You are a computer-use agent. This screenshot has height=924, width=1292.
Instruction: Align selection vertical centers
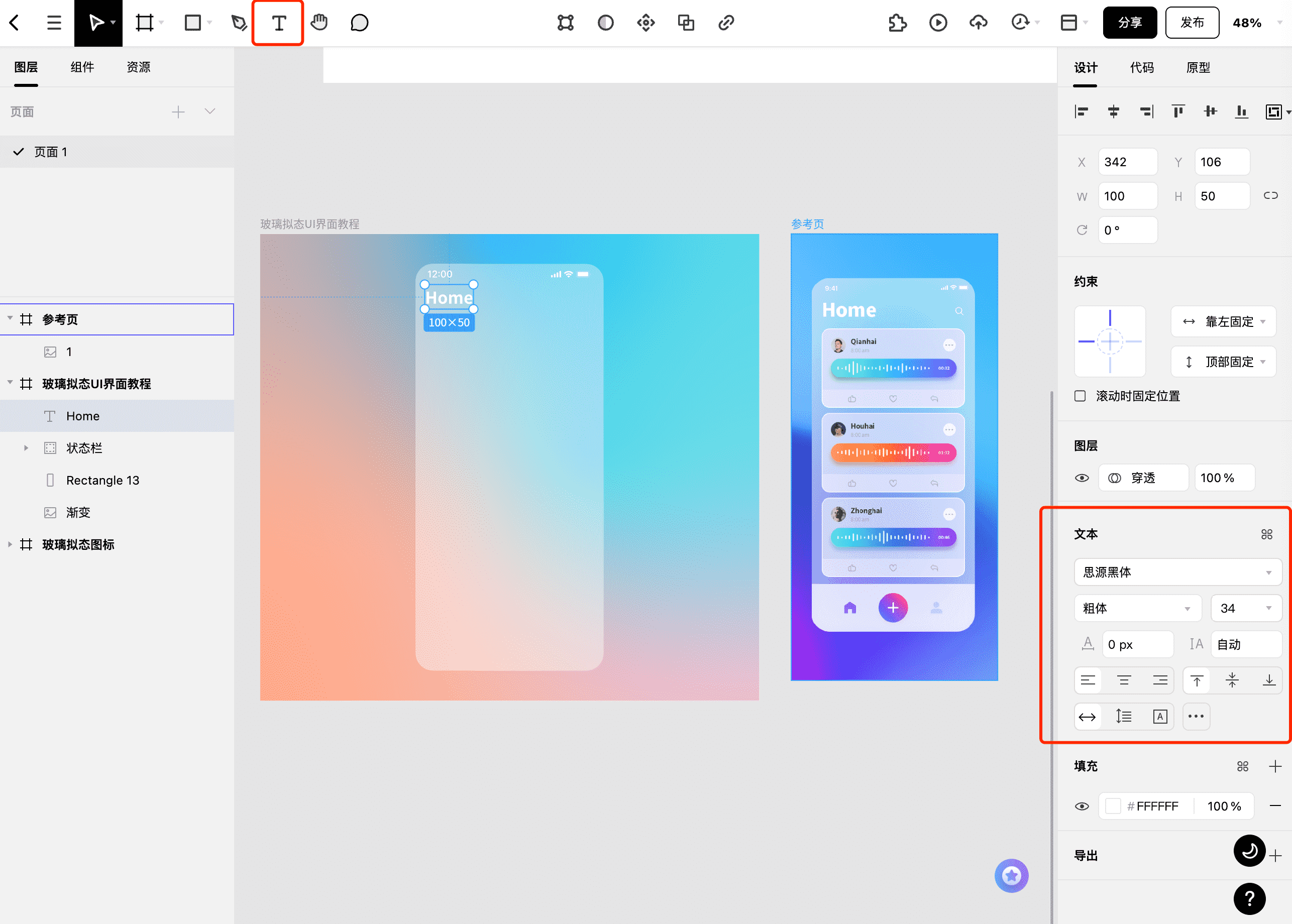click(1210, 111)
